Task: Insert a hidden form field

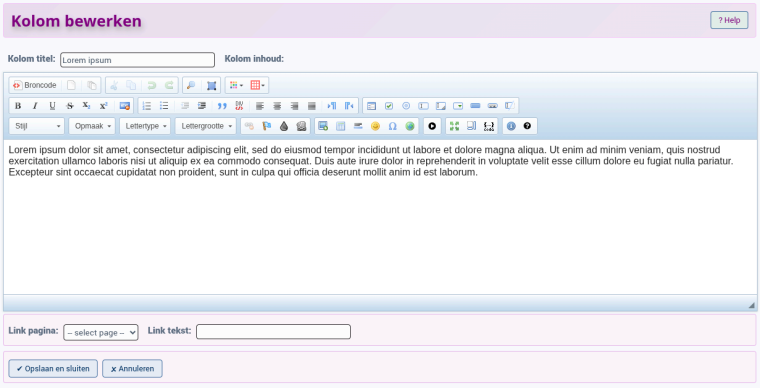Action: [509, 106]
